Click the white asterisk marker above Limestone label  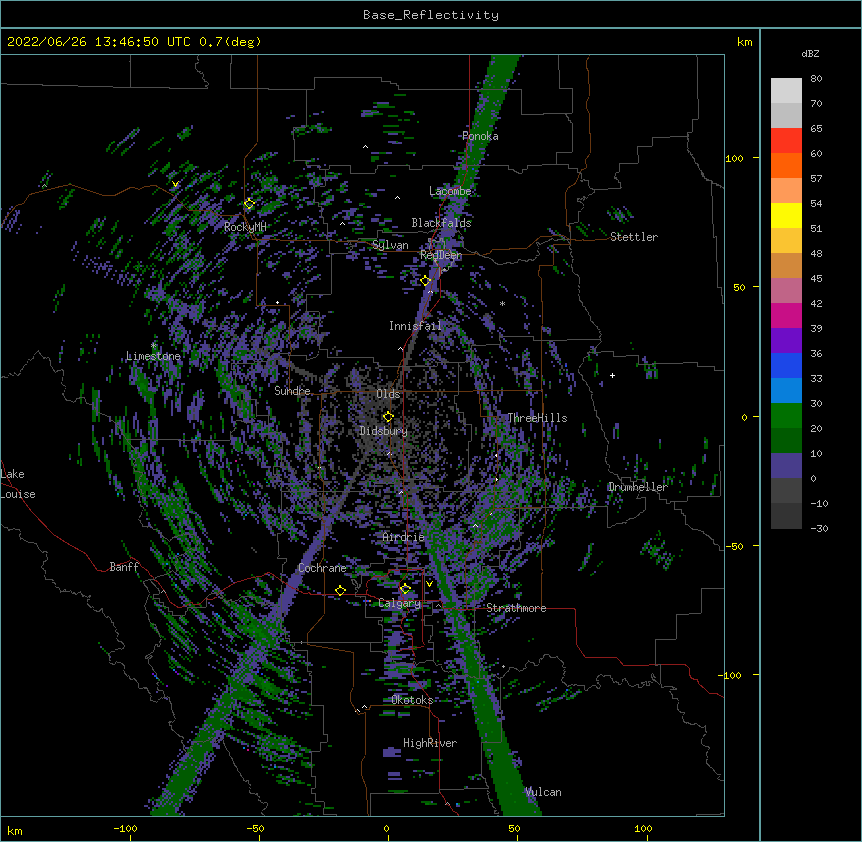153,346
